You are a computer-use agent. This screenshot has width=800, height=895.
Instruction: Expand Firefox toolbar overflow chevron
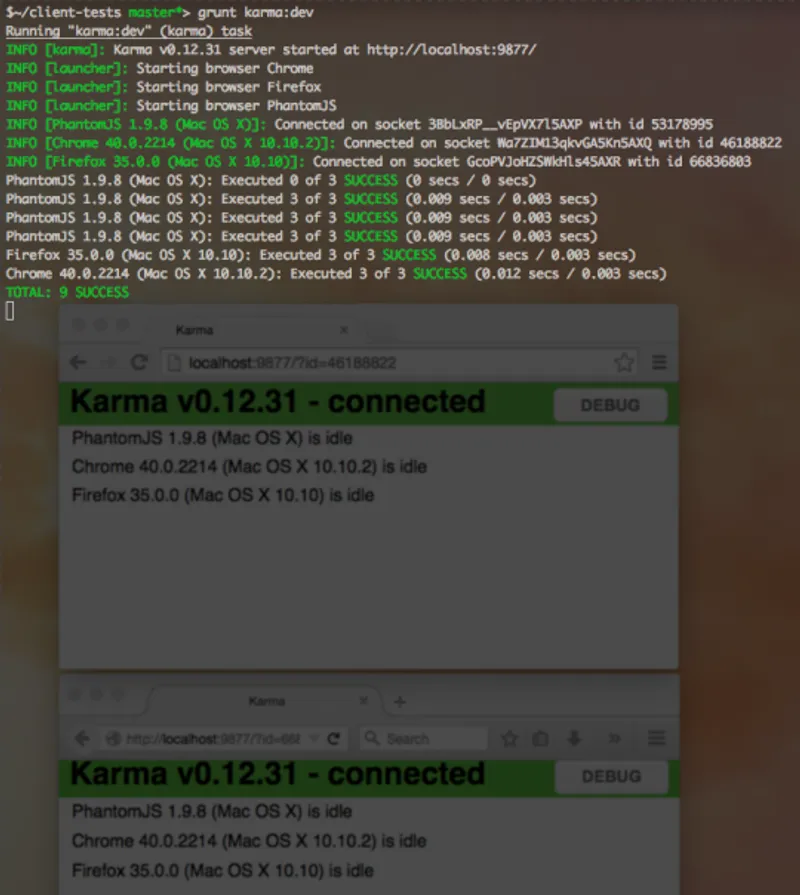coord(614,739)
